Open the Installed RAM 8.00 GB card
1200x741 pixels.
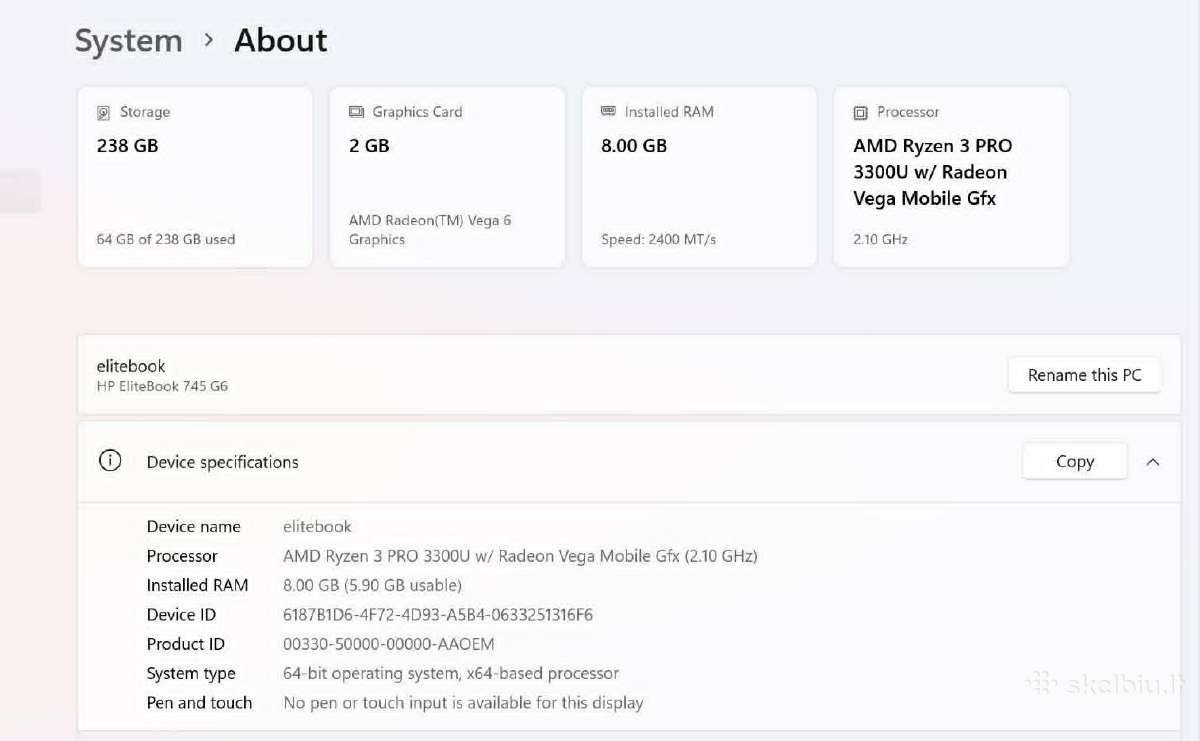pyautogui.click(x=699, y=177)
